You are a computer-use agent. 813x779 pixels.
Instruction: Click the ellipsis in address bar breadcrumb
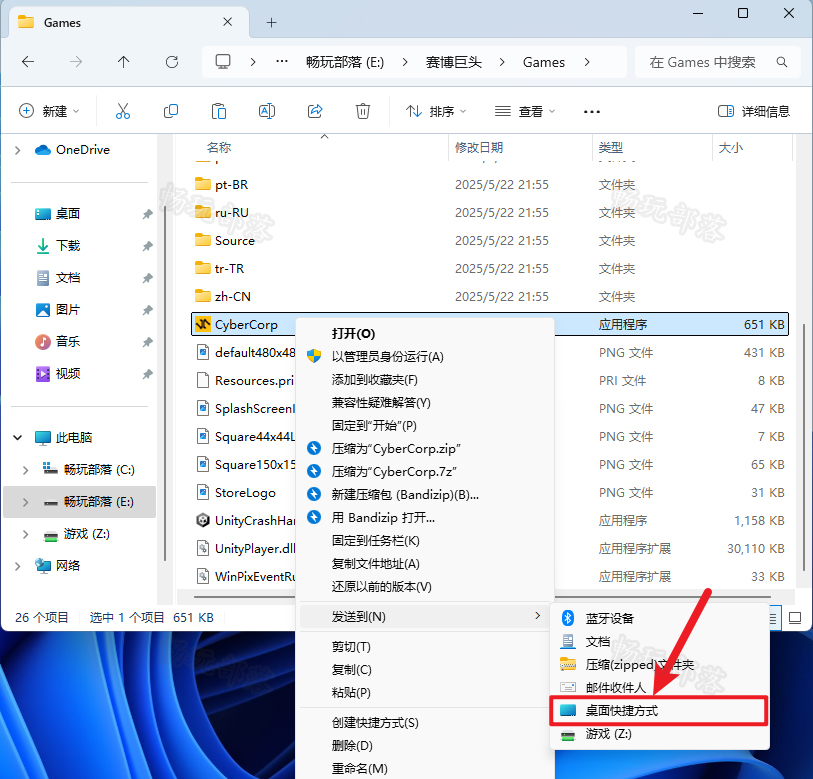click(x=282, y=62)
